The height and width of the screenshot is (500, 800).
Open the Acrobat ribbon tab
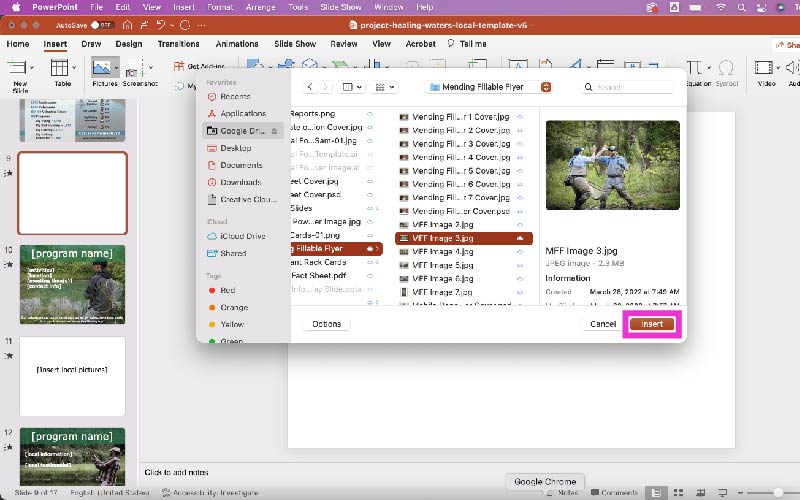tap(420, 44)
